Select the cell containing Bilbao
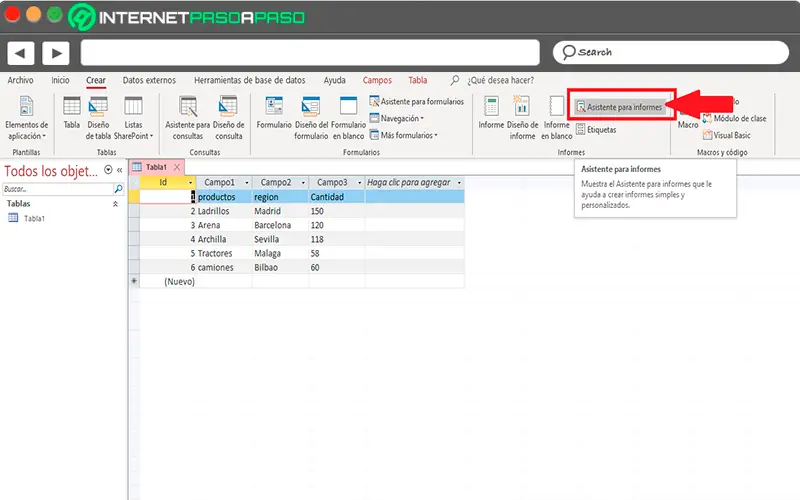This screenshot has width=800, height=500. (x=280, y=267)
